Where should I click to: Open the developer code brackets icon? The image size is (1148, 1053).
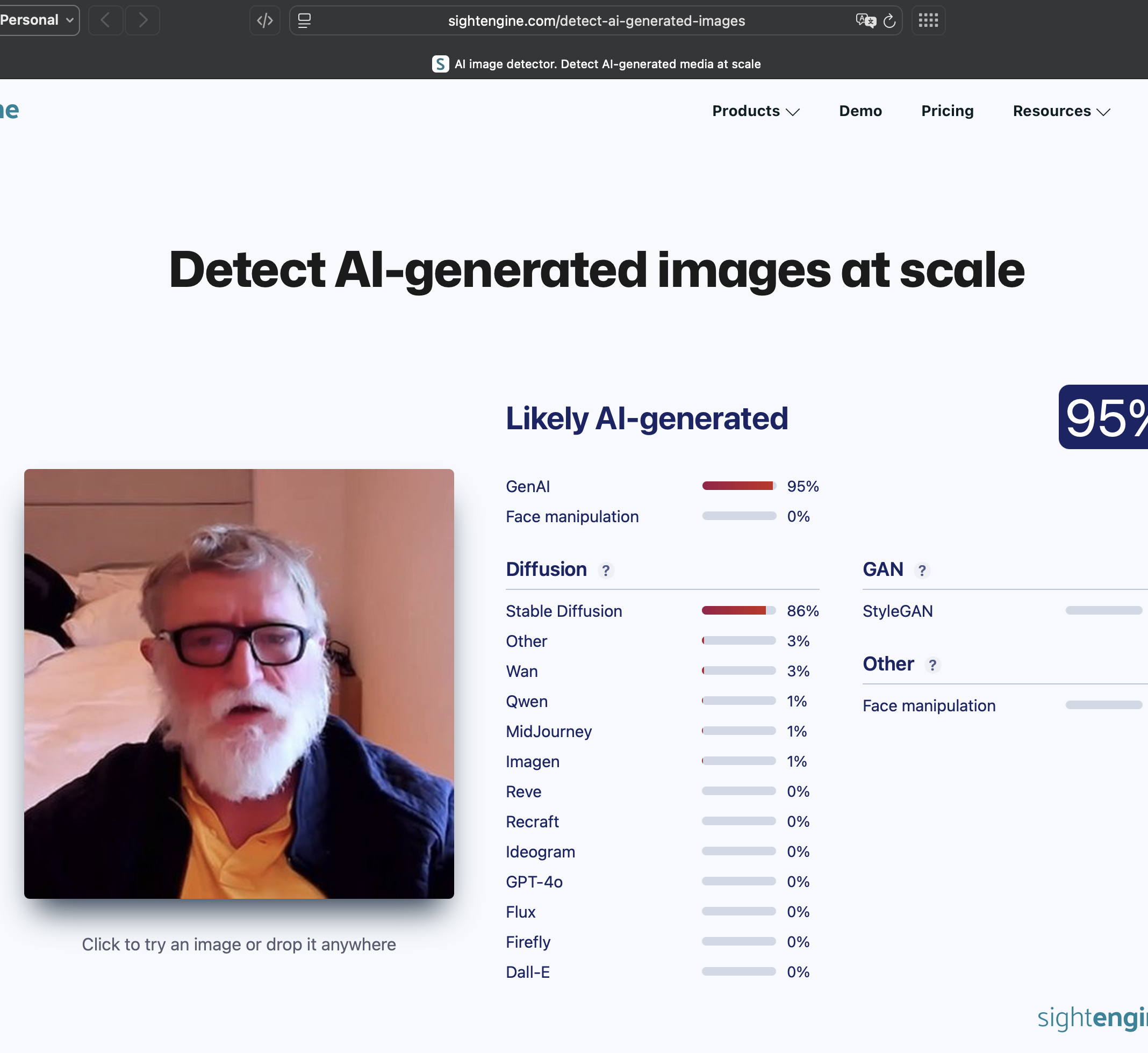tap(264, 20)
